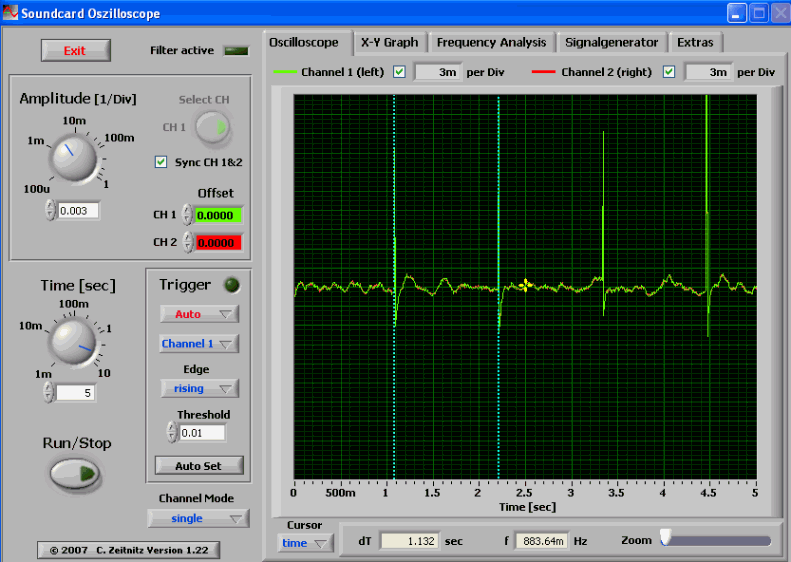Open the Edge rising dropdown
The image size is (791, 562).
(x=199, y=388)
